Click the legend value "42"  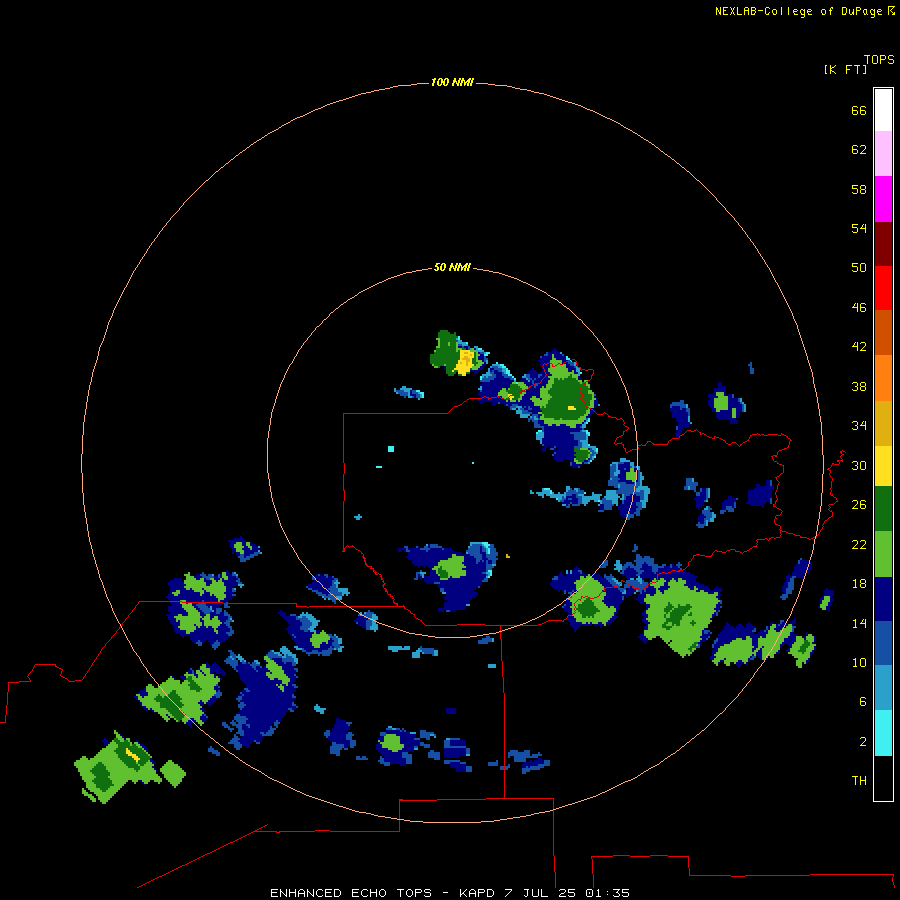(859, 347)
